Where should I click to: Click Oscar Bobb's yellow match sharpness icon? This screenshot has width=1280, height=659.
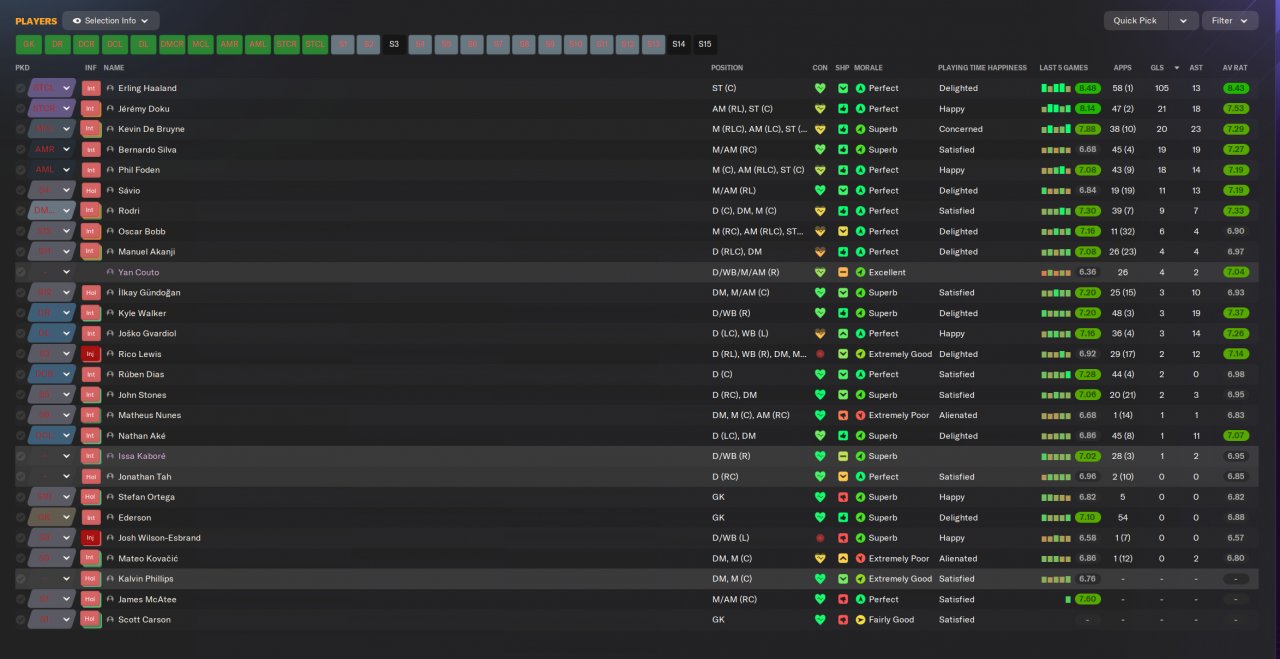pos(843,231)
